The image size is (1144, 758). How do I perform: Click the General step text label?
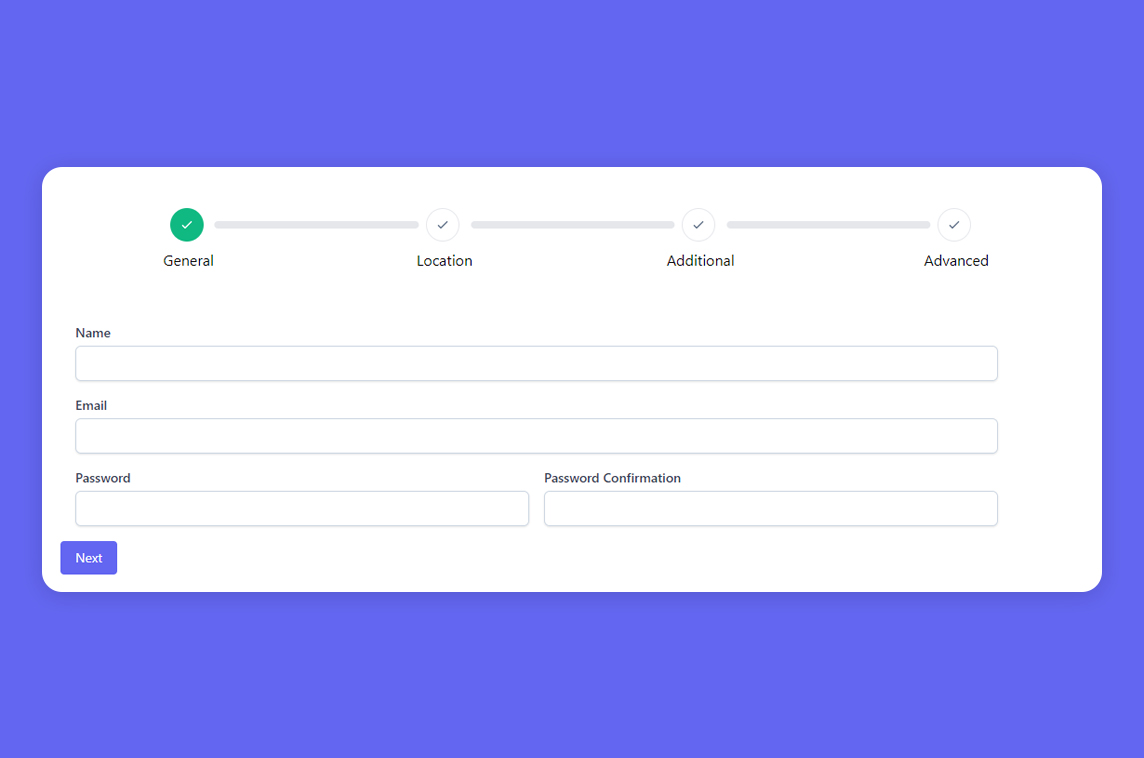point(188,261)
